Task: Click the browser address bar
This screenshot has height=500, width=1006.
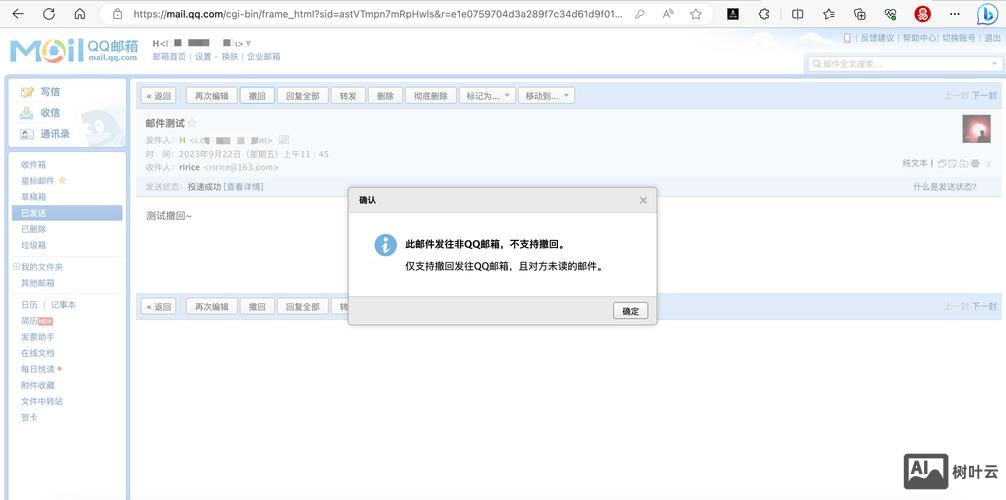Action: 378,13
